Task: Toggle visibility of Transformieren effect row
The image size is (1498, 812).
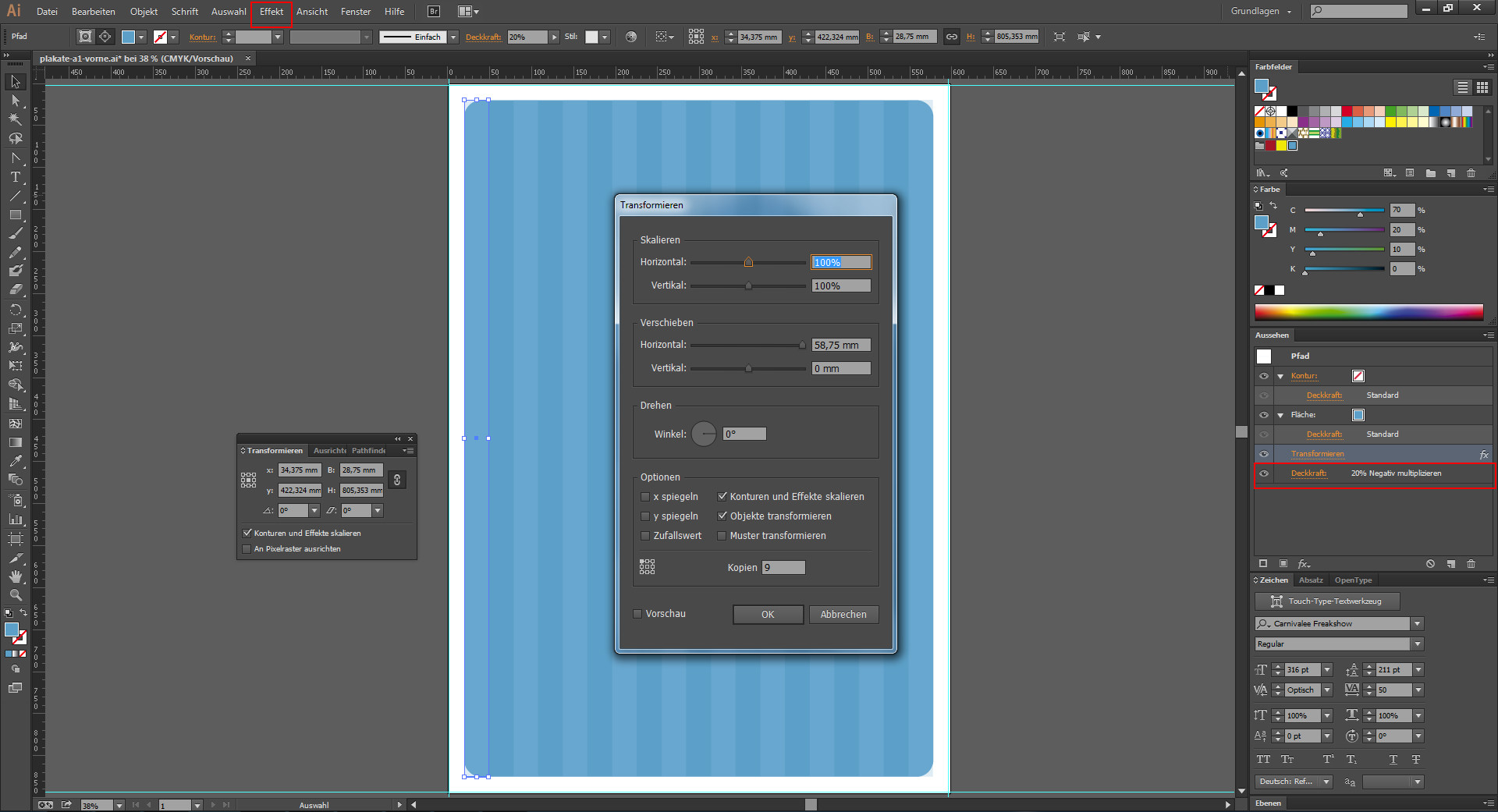Action: (1263, 454)
